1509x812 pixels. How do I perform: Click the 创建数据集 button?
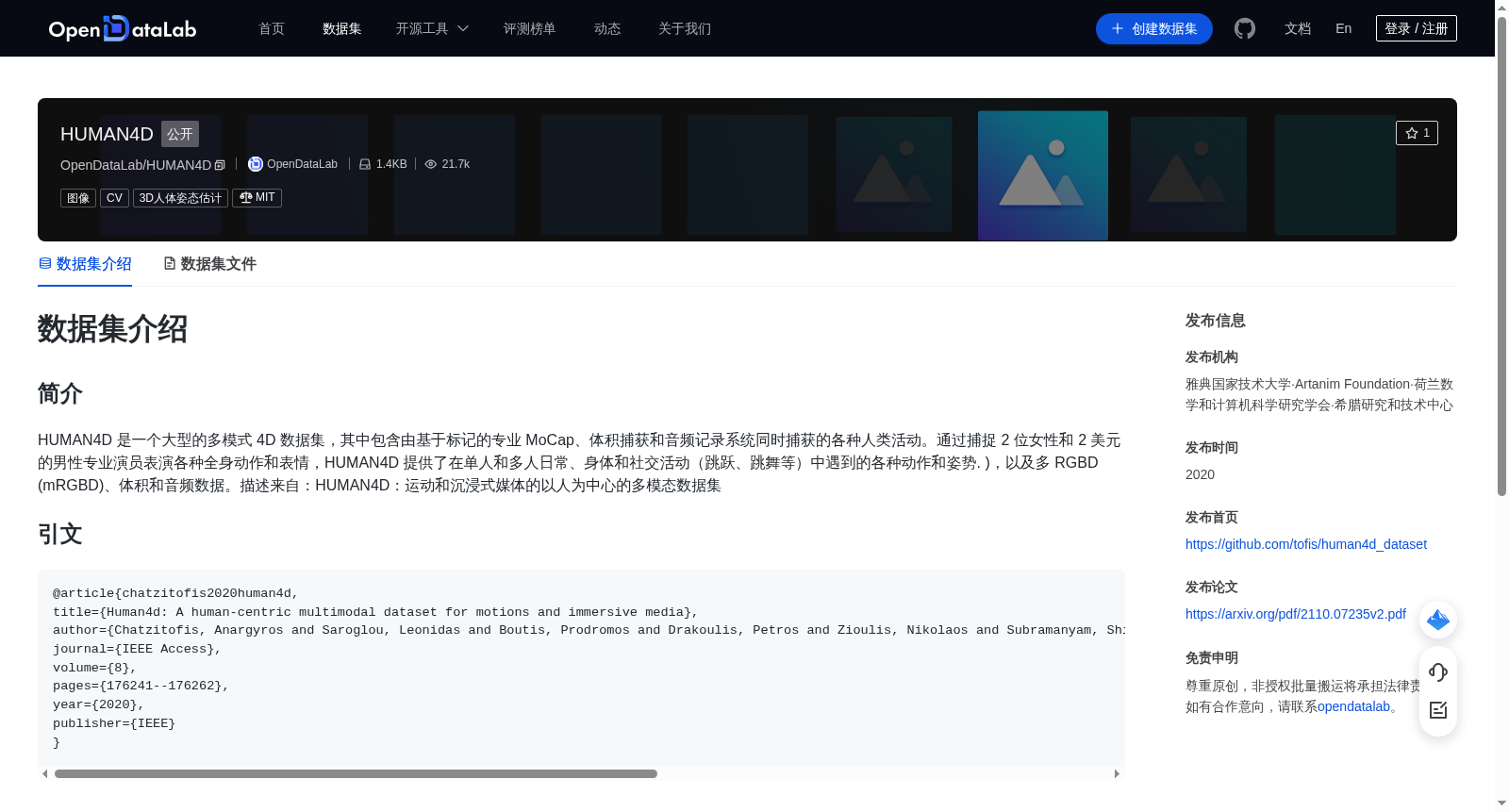(x=1153, y=28)
